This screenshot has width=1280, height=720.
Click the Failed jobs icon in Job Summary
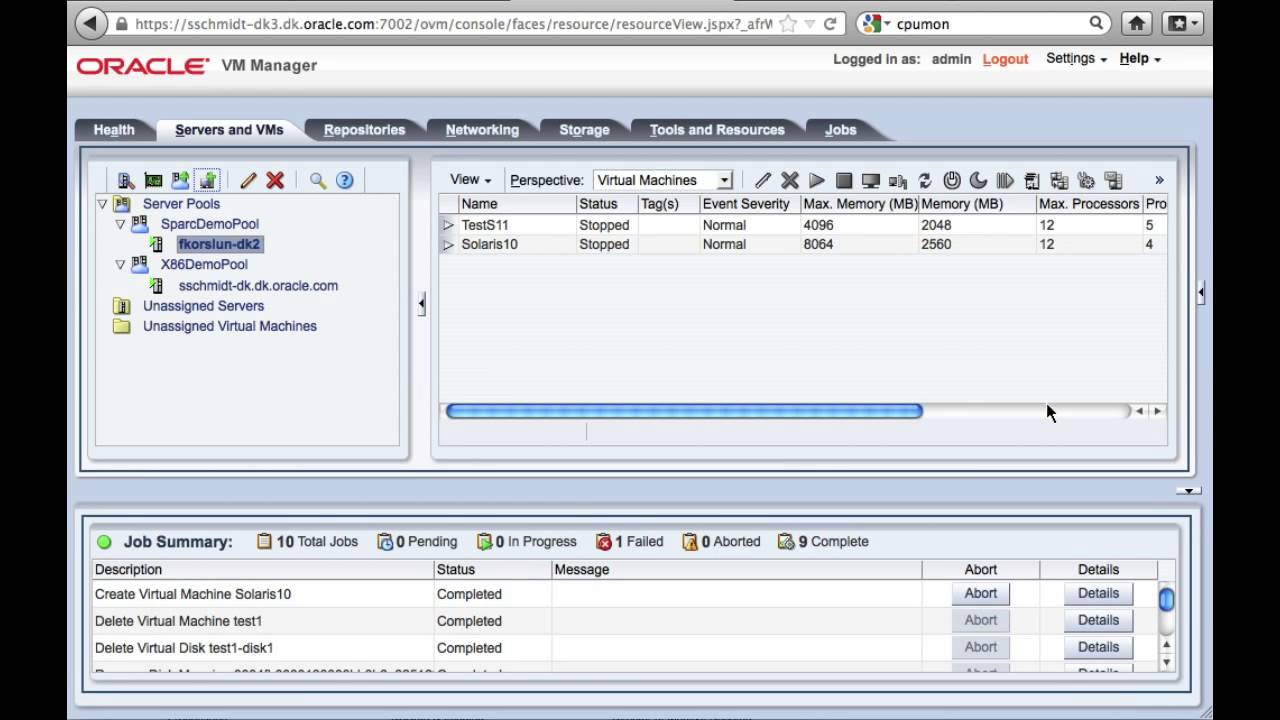(604, 542)
